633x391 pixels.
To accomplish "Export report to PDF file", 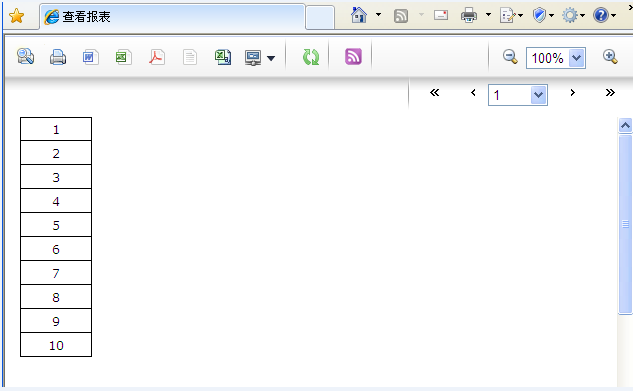I will coord(157,57).
